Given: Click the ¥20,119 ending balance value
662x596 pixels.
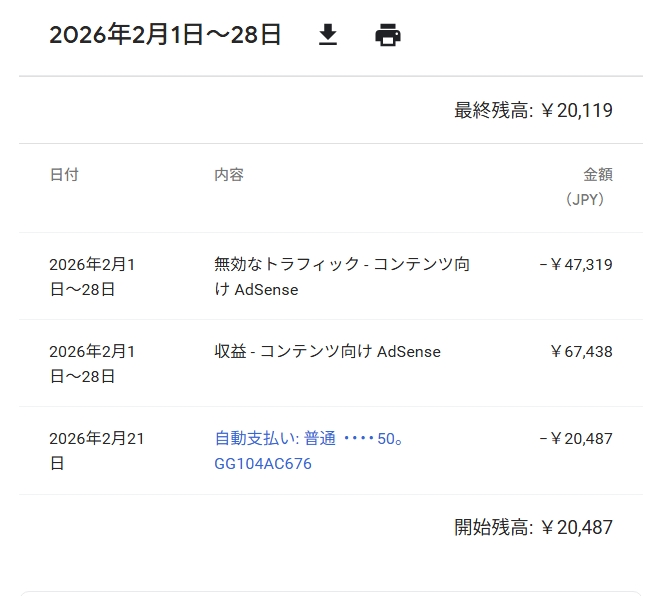Looking at the screenshot, I should pyautogui.click(x=577, y=110).
